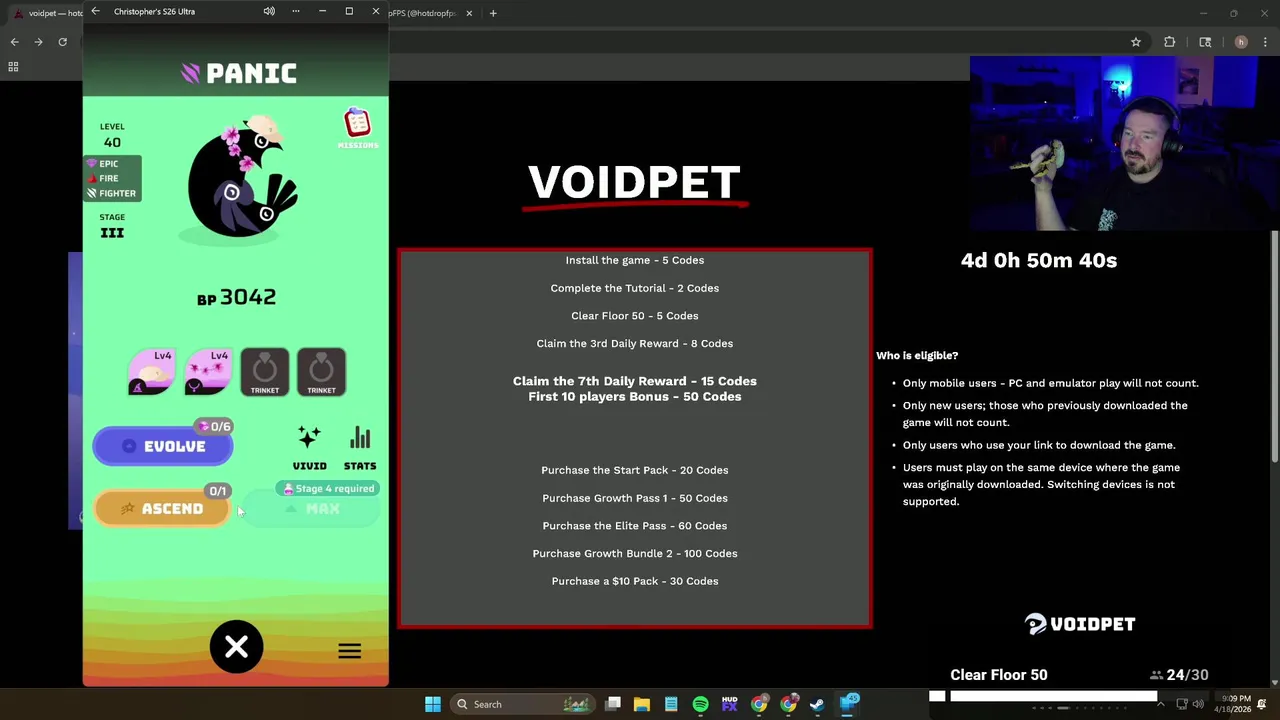The width and height of the screenshot is (1280, 720).
Task: Bookmark this page with the star icon
Action: [1136, 42]
